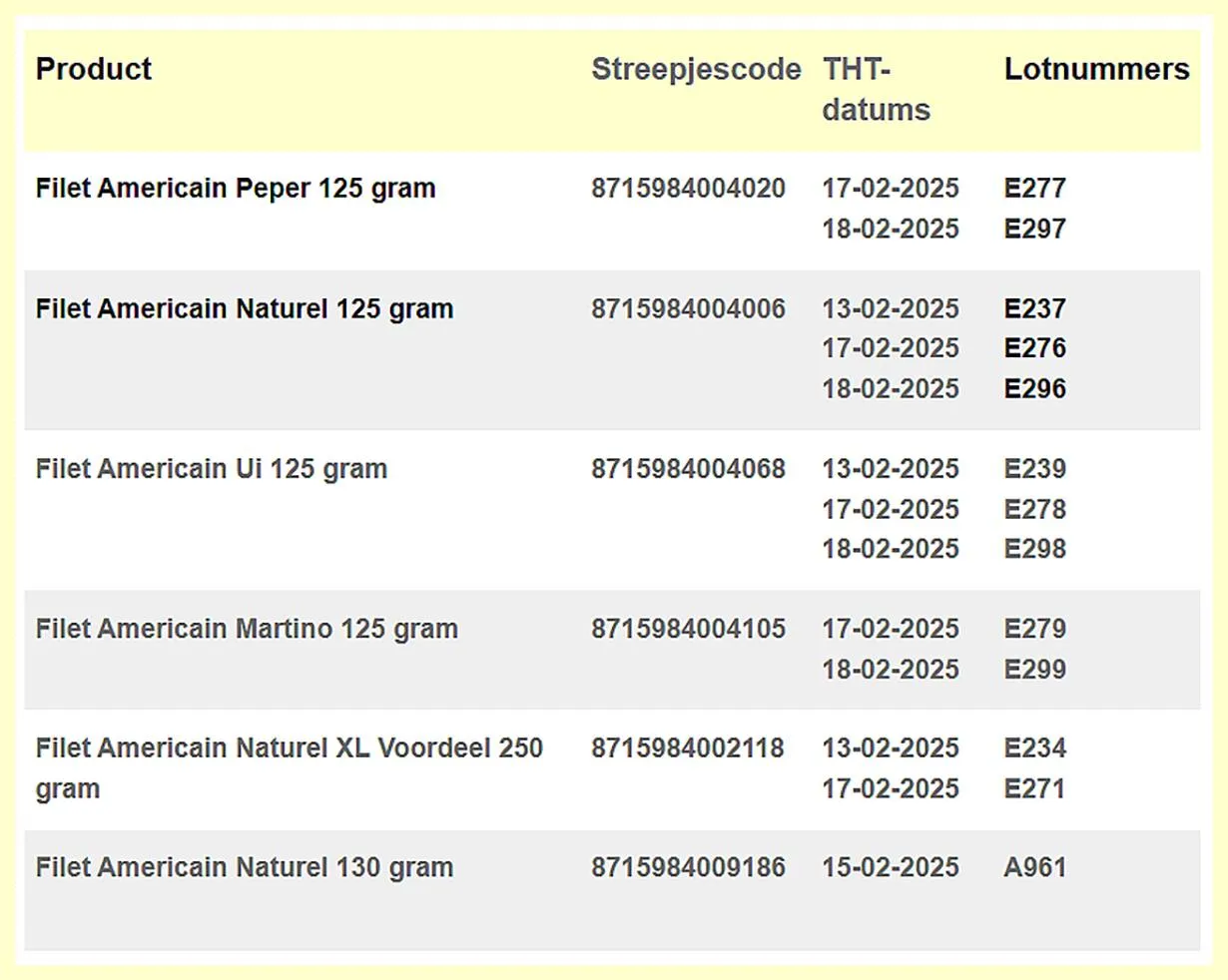Screen dimensions: 1228x980
Task: Select Filet Americain Peper 125 gram
Action: (x=236, y=189)
